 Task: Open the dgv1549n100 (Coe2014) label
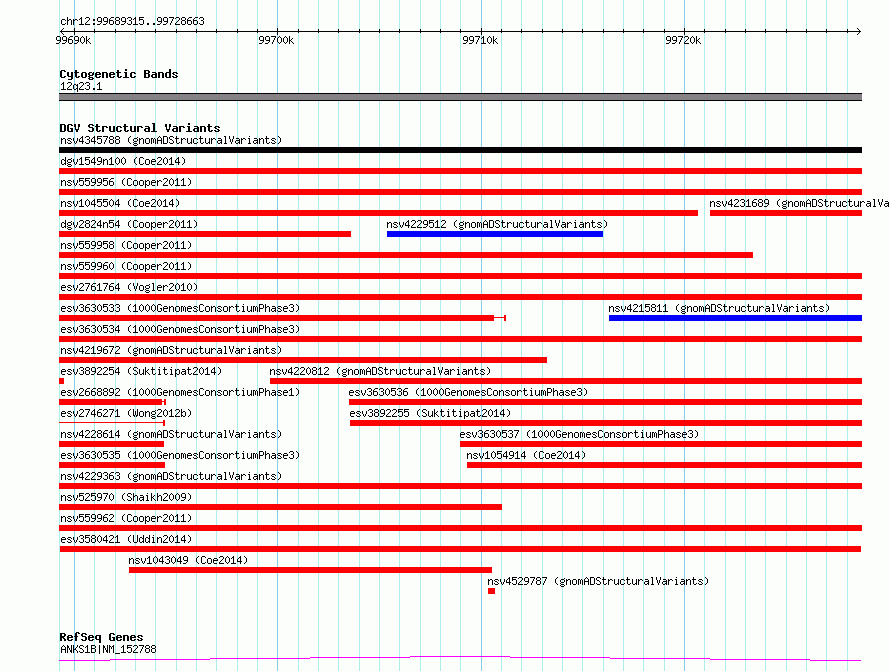tap(123, 161)
